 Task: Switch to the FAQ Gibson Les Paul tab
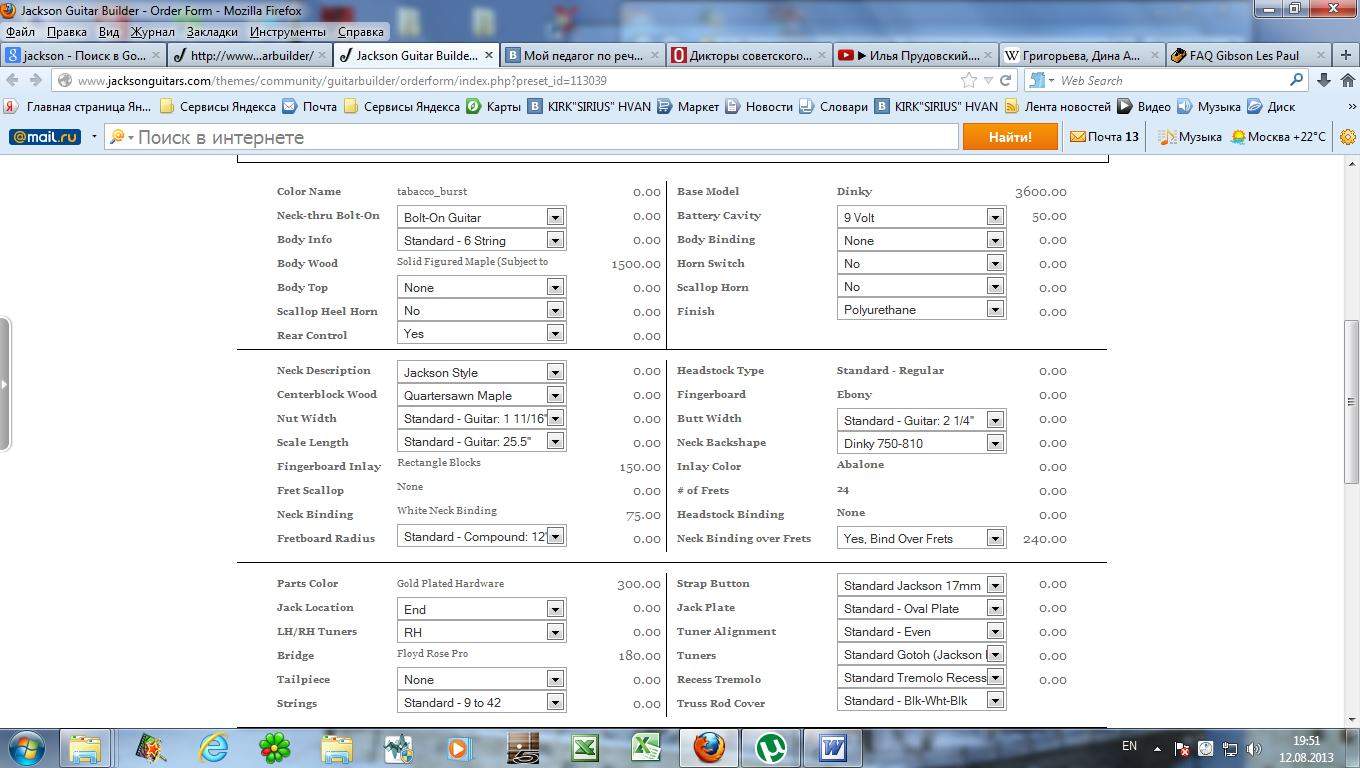1245,56
